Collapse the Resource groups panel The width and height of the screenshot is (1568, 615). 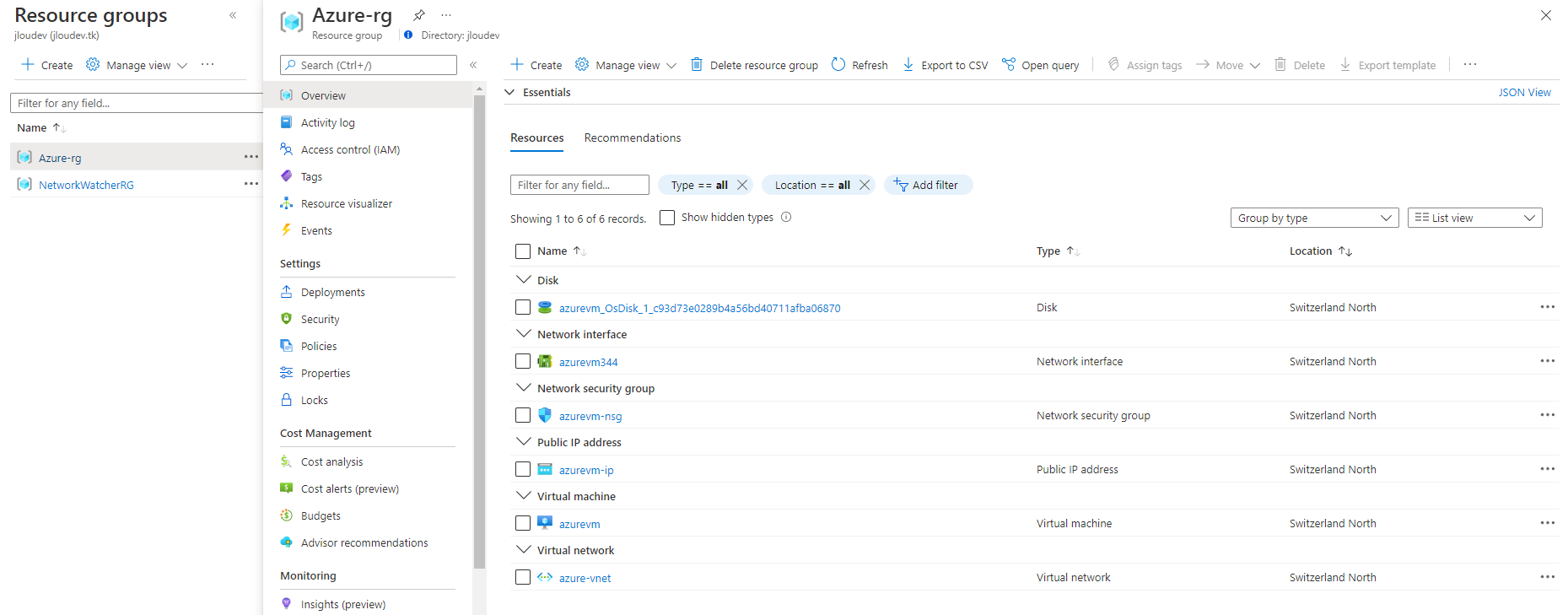pyautogui.click(x=233, y=15)
